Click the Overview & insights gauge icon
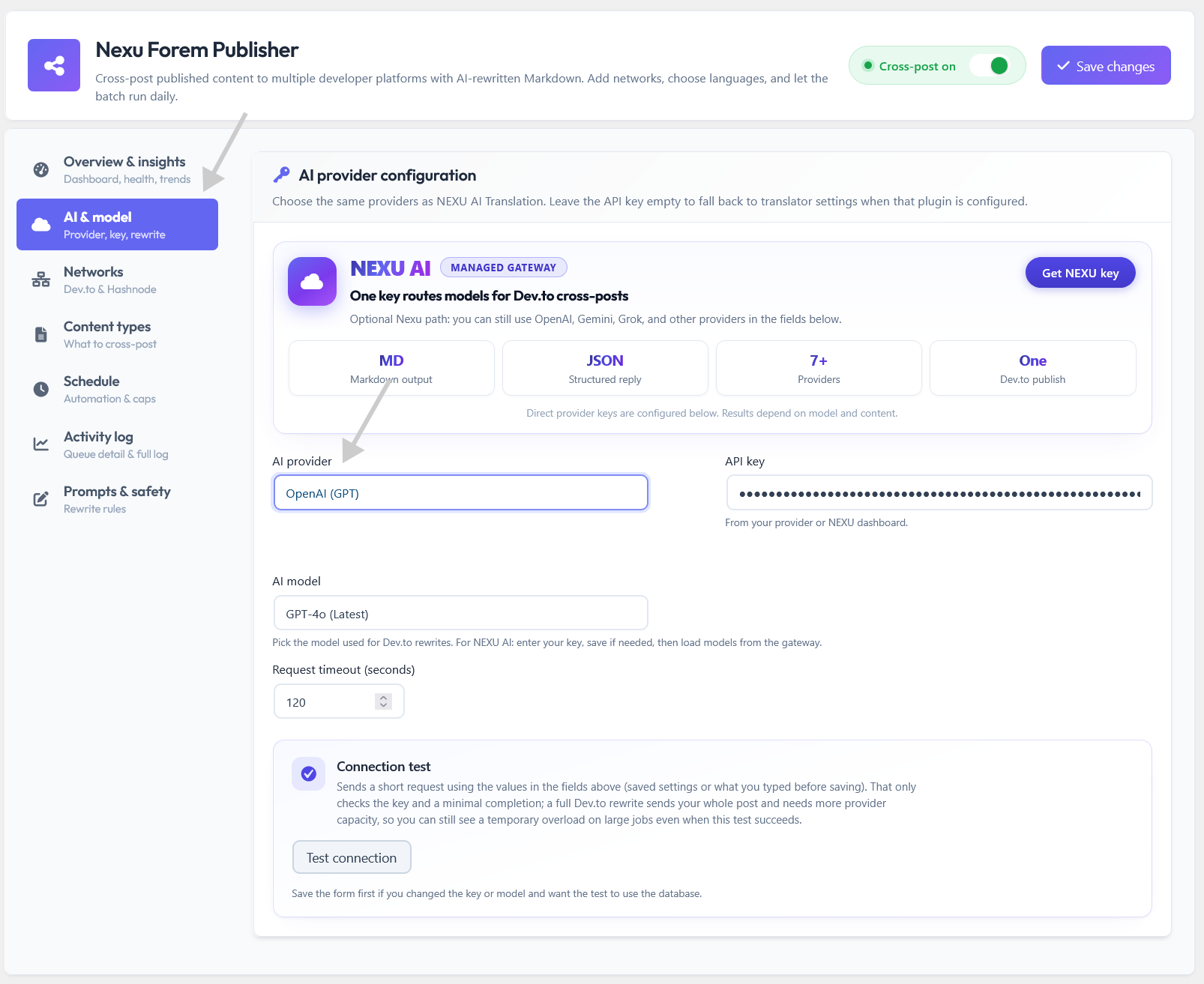 point(41,169)
